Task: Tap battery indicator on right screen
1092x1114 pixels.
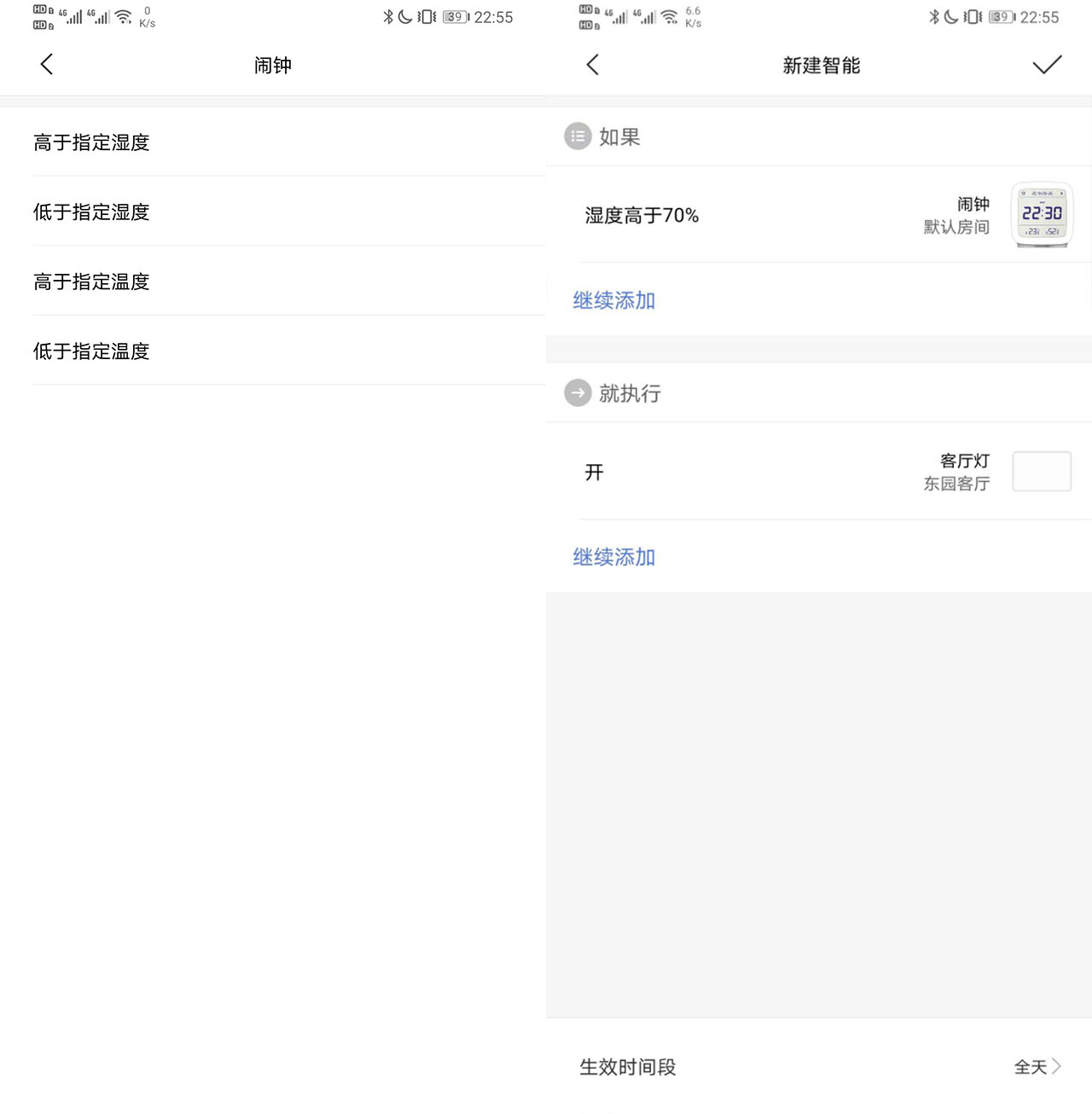Action: click(x=1002, y=17)
